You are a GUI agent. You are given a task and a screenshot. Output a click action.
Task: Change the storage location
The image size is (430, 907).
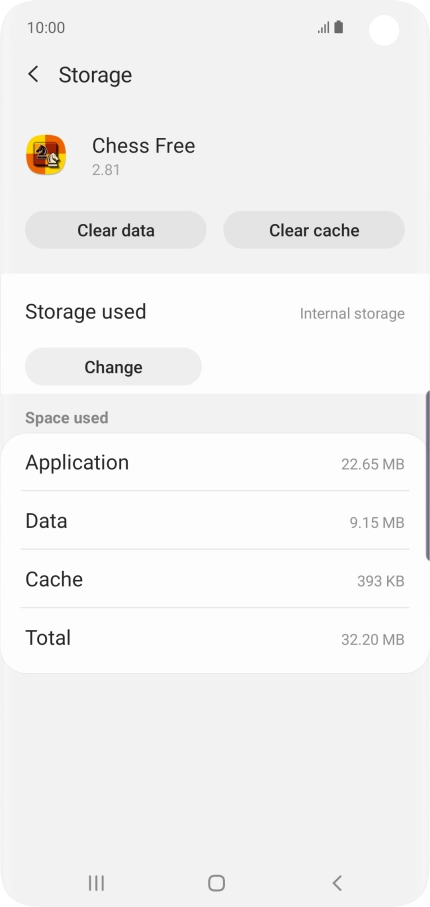tap(113, 367)
